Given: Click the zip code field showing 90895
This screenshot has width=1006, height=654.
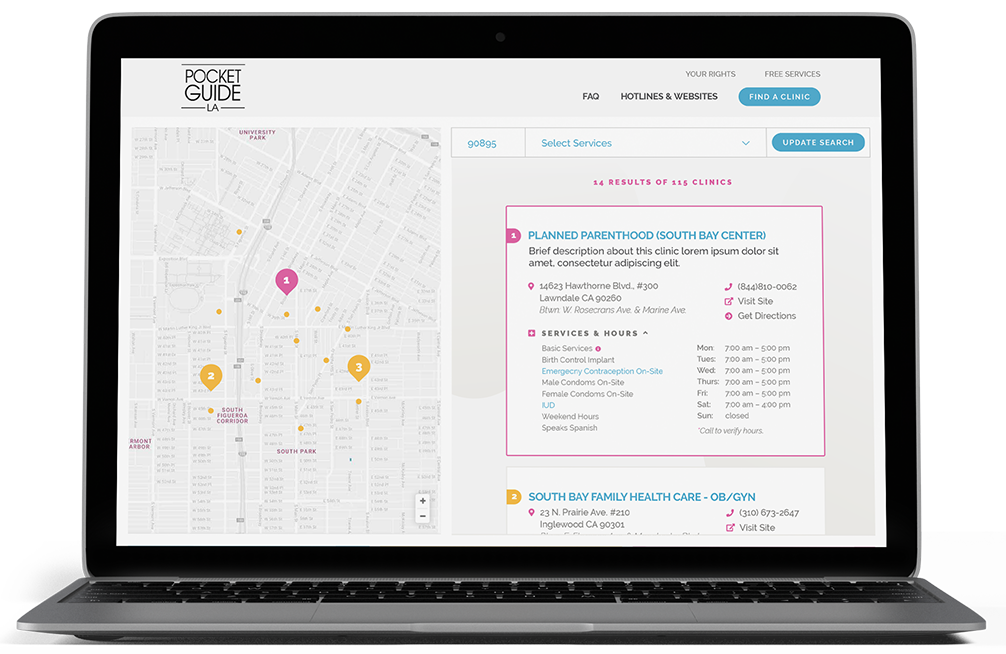Looking at the screenshot, I should click(487, 143).
